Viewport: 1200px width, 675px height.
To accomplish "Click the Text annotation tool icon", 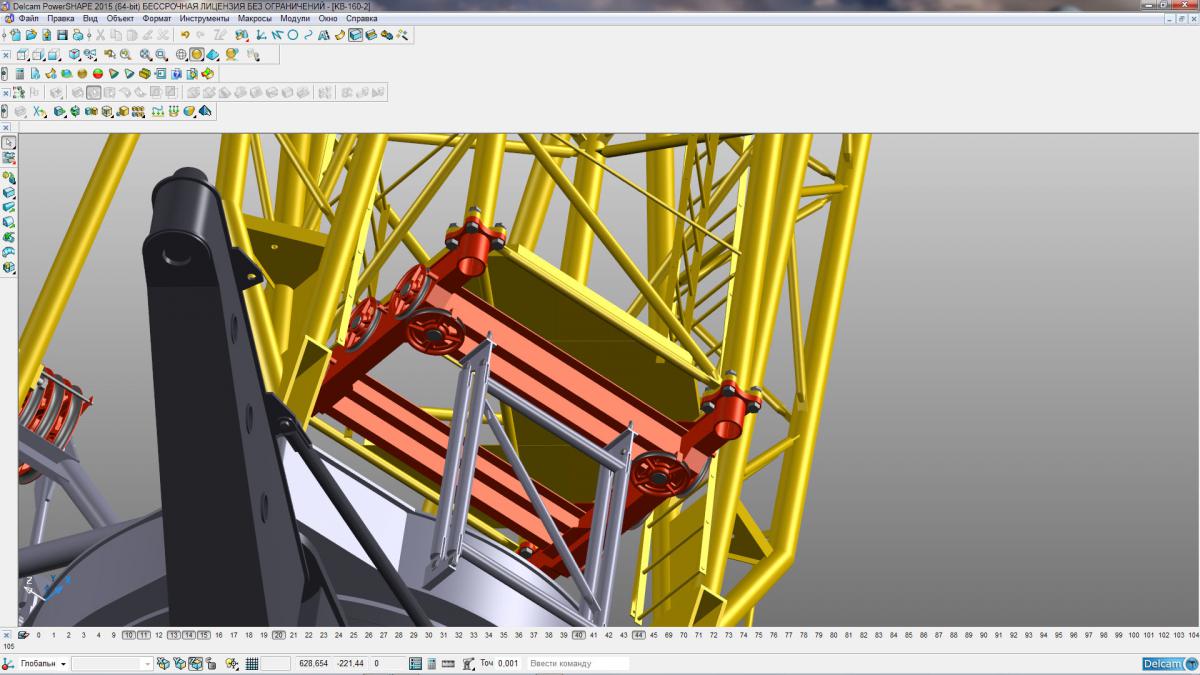I will (x=324, y=35).
